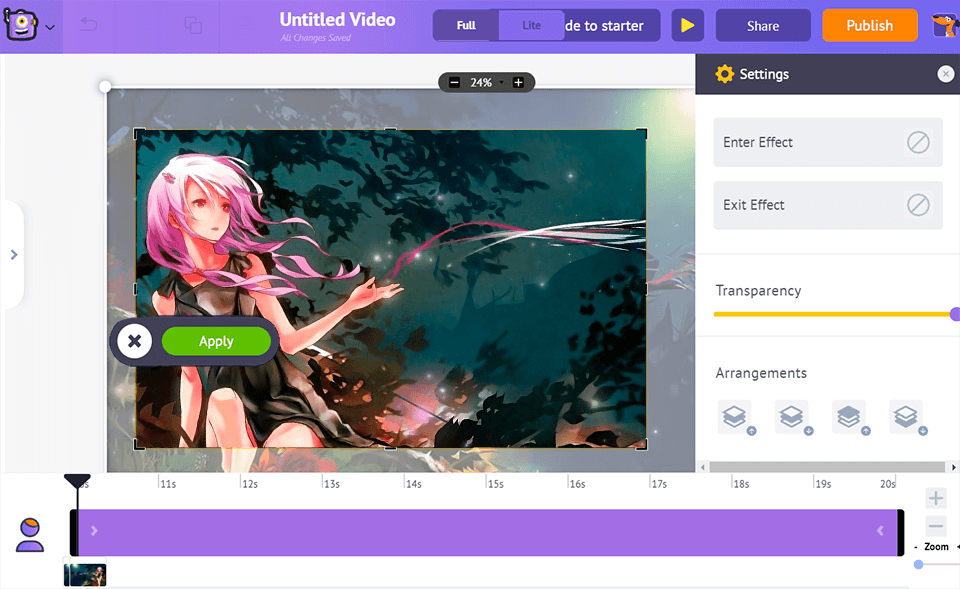
Task: Click the second arrangement layer icon with down arrow
Action: click(793, 418)
